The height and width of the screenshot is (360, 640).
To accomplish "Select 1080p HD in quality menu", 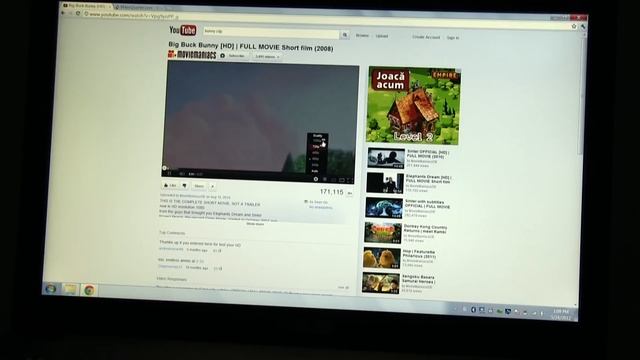I will point(318,141).
